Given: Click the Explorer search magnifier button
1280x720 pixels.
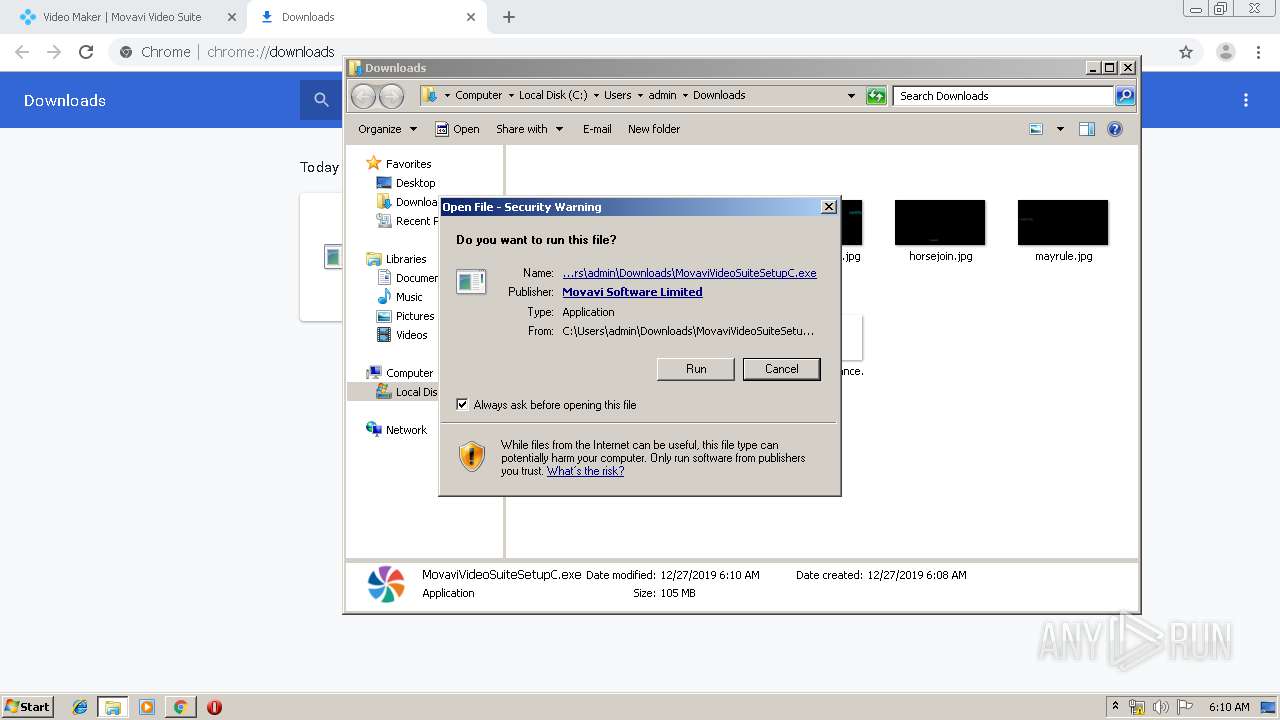Looking at the screenshot, I should pos(1125,96).
